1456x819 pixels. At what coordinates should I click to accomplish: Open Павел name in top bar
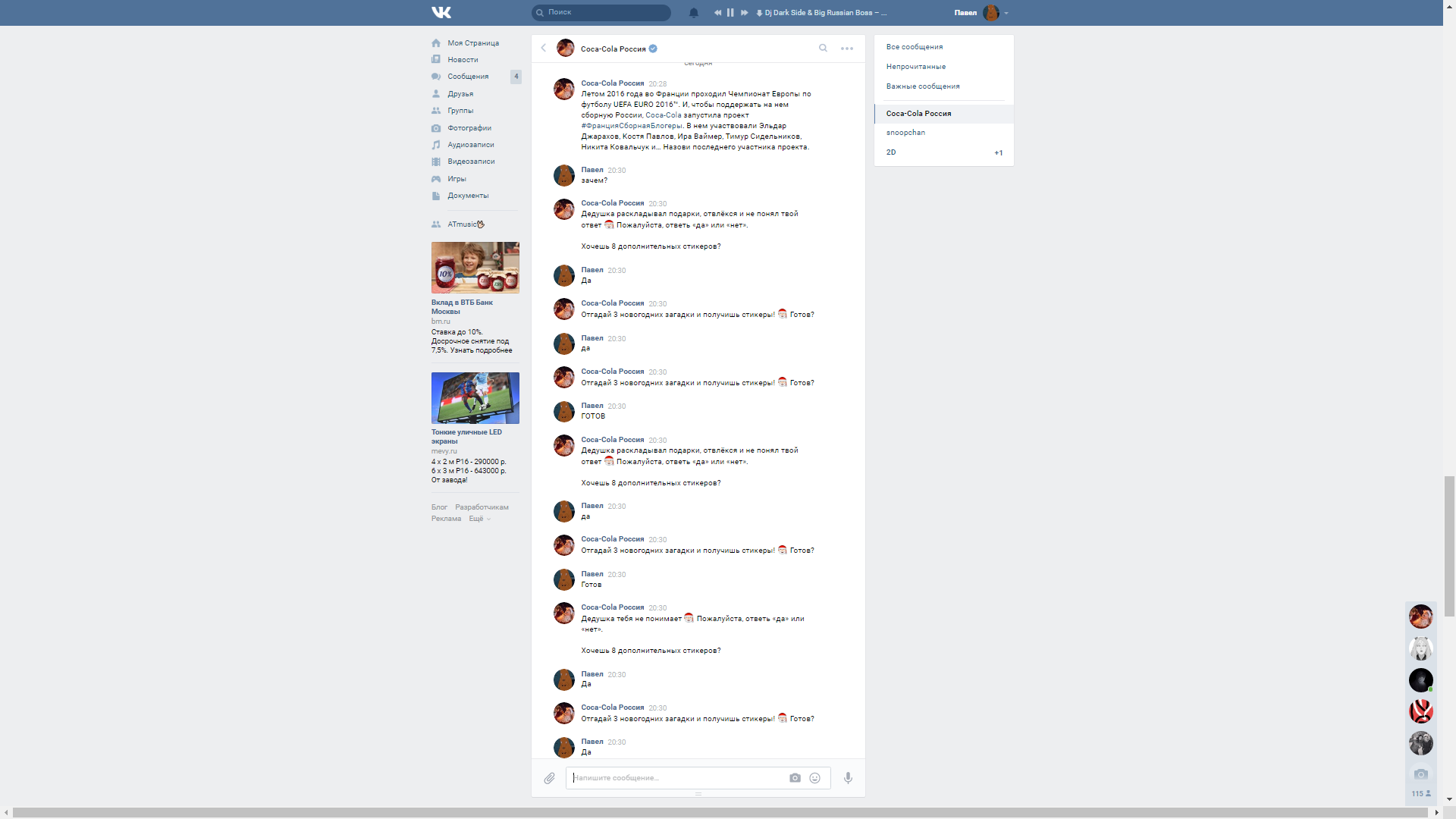click(965, 13)
